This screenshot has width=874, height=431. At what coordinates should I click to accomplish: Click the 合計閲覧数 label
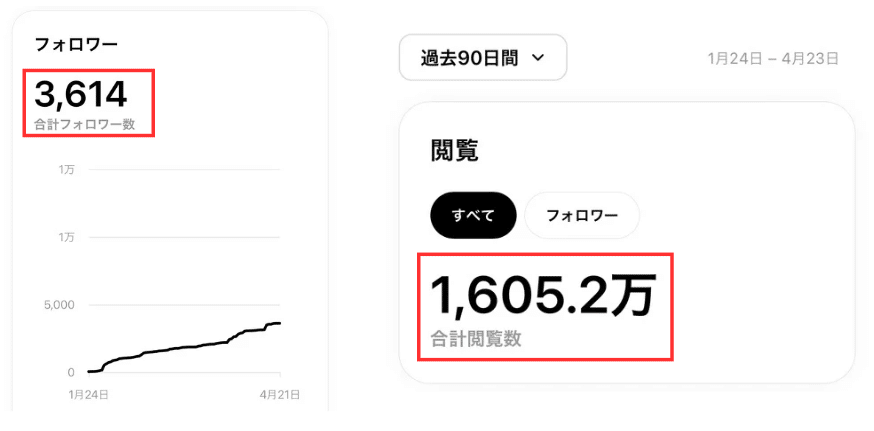pos(476,339)
